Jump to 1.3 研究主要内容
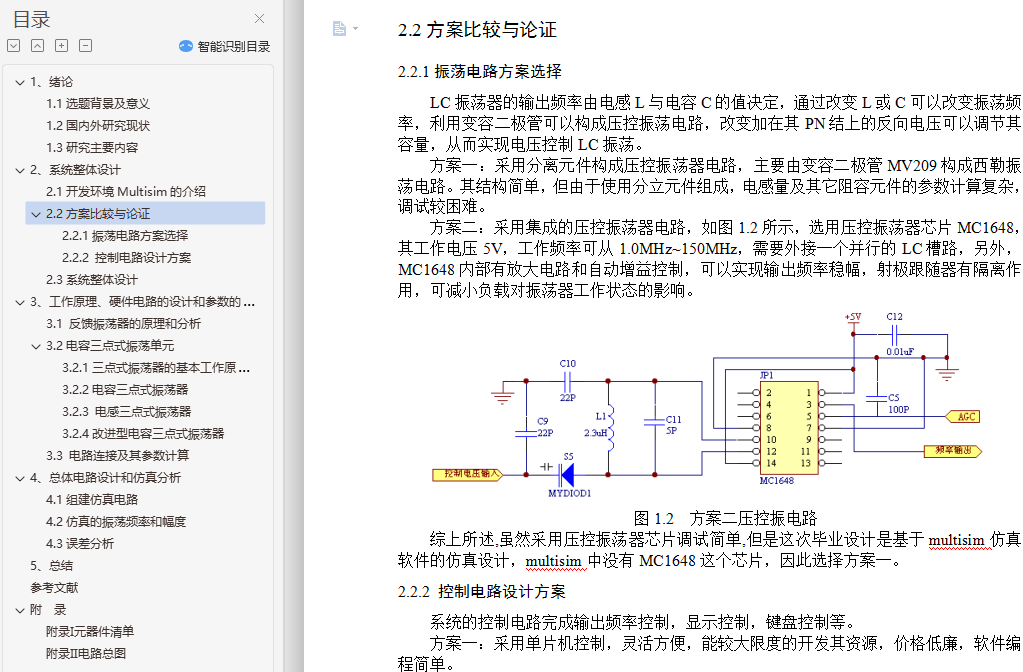 [x=92, y=147]
